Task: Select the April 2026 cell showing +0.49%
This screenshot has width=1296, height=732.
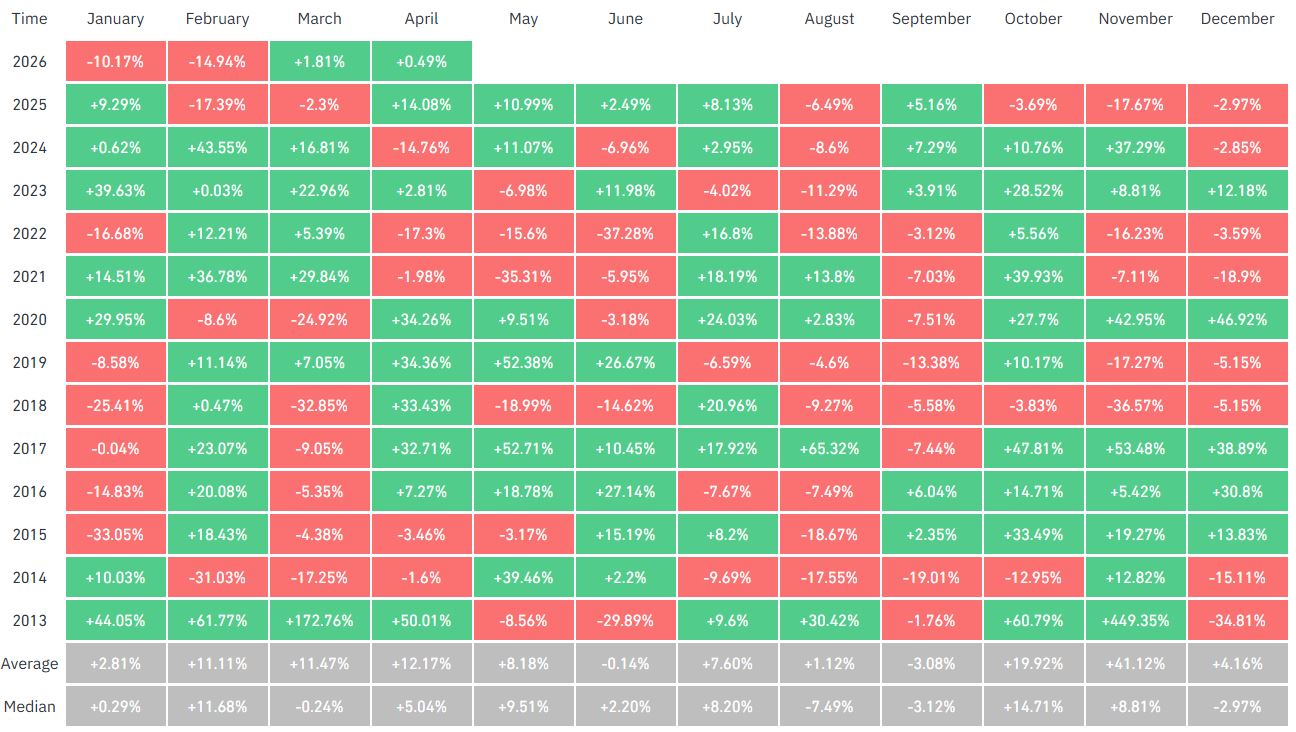Action: click(x=421, y=62)
